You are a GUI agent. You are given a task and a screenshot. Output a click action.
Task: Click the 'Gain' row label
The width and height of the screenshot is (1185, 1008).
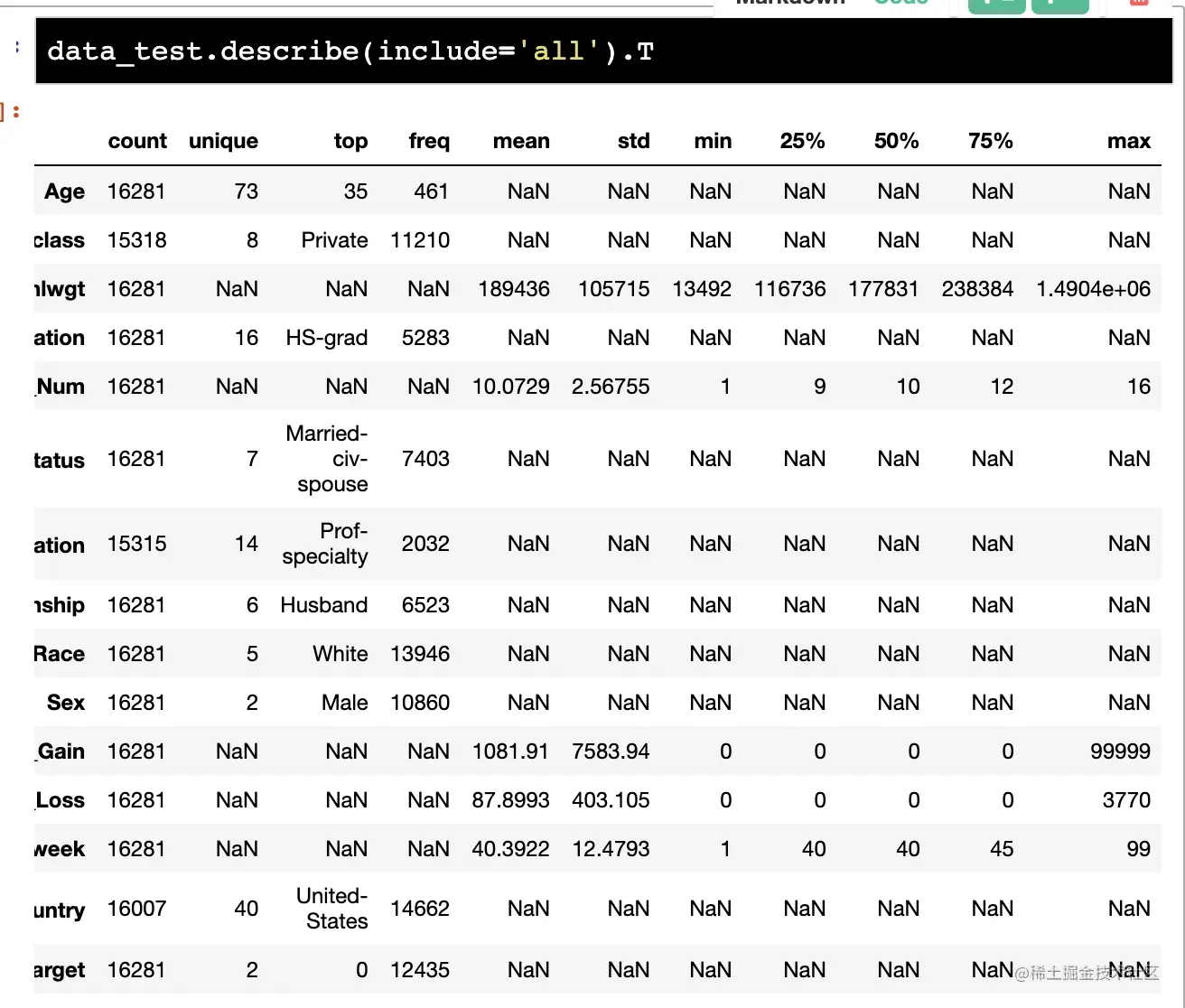click(61, 751)
